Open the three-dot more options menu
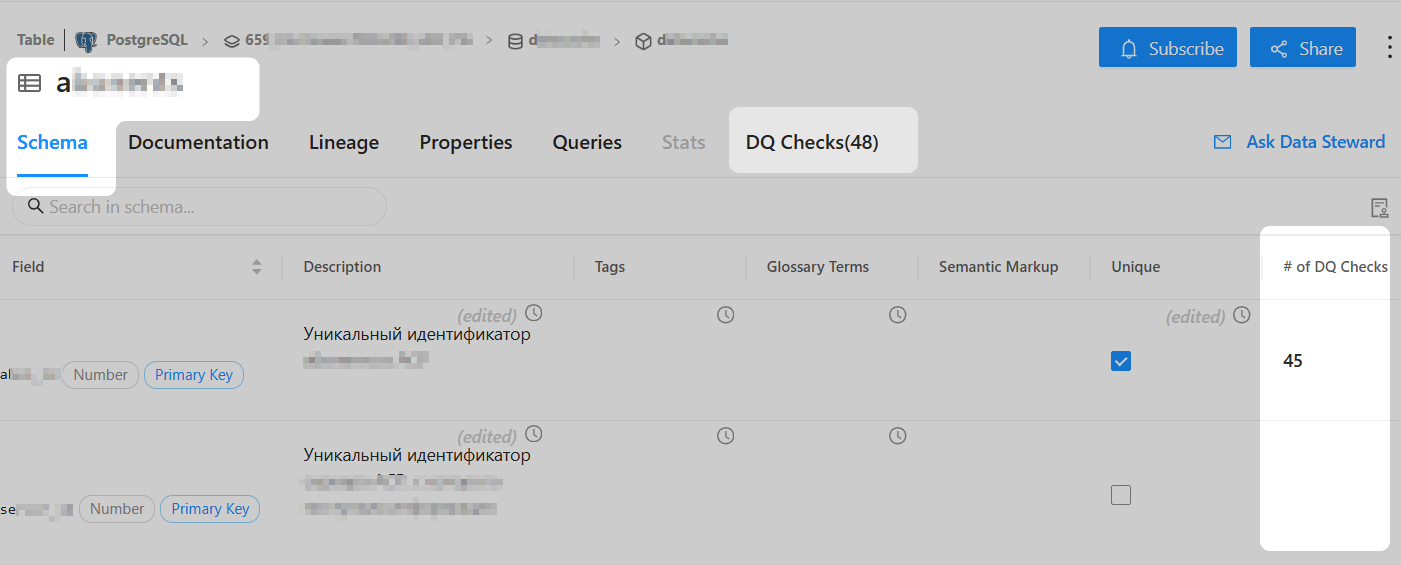 pyautogui.click(x=1389, y=48)
